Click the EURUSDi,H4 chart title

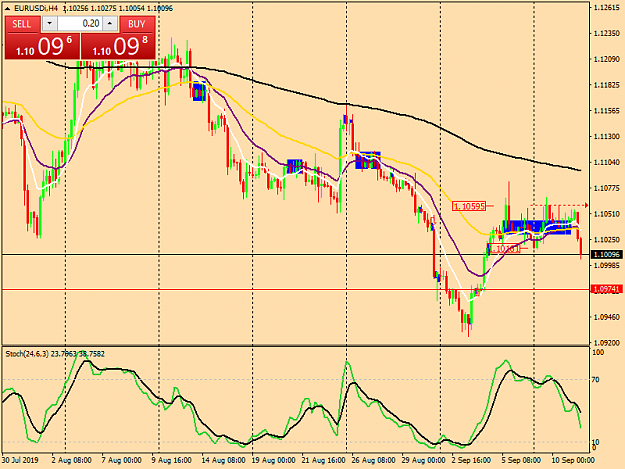pos(36,8)
